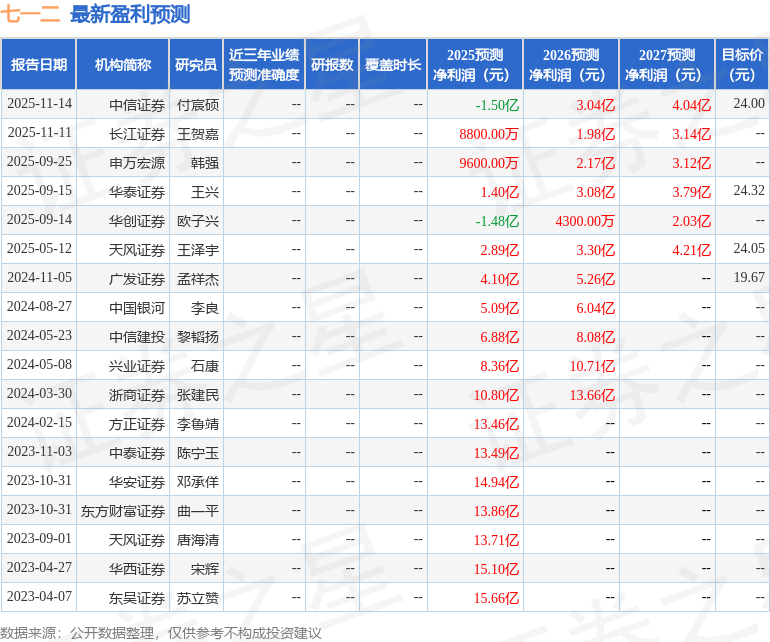Click the 2026预测净利润 column header

571,64
